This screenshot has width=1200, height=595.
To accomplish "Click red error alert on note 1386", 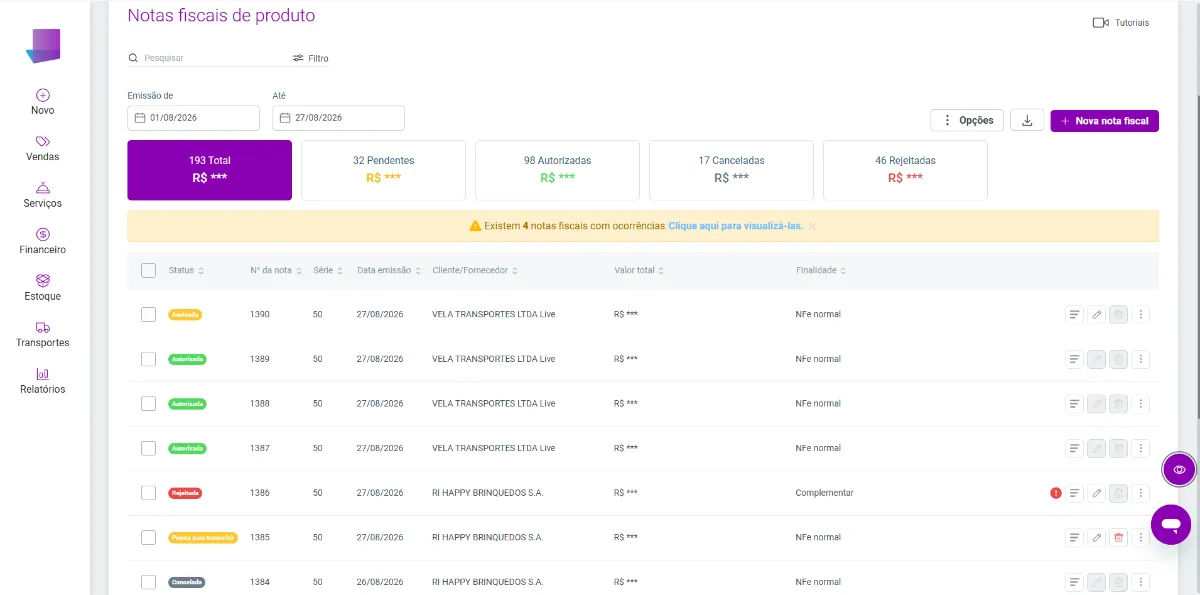I will coord(1055,493).
